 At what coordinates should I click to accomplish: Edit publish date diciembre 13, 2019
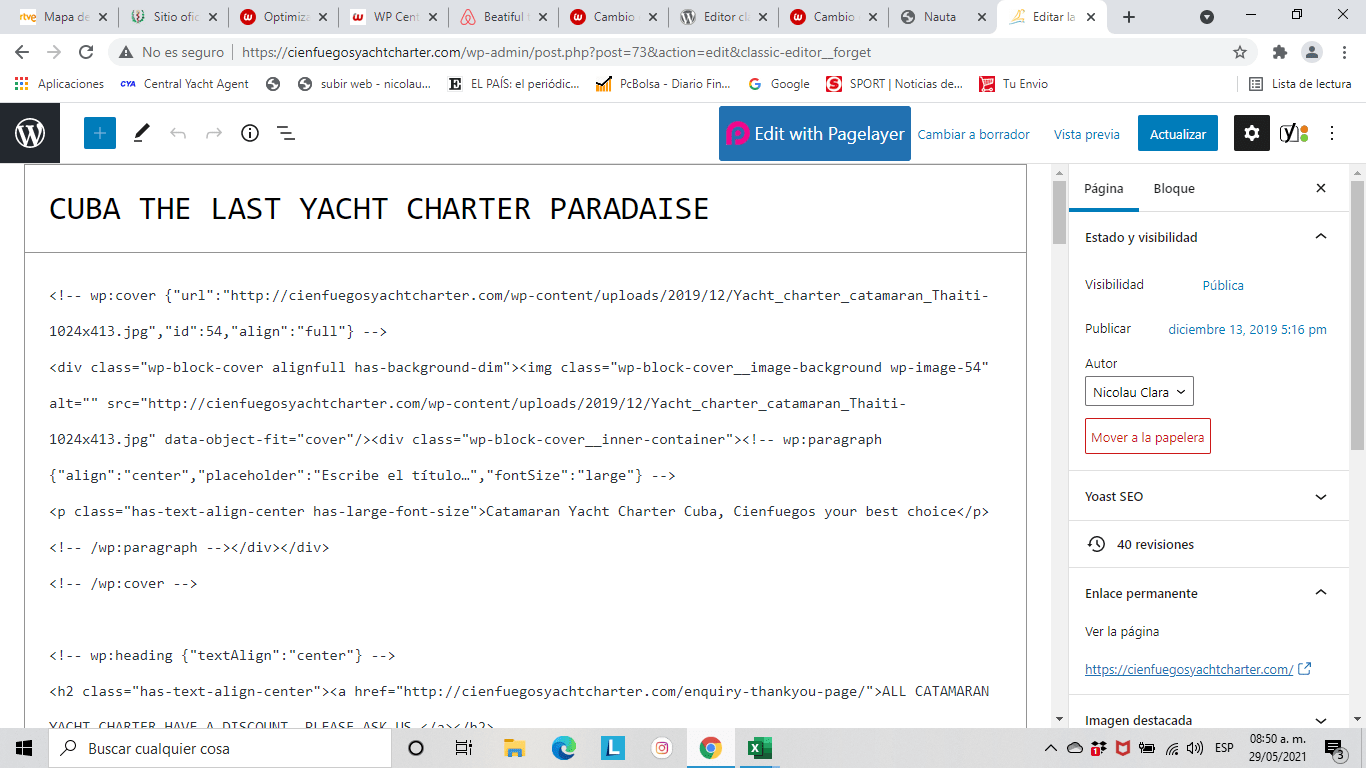click(1247, 329)
